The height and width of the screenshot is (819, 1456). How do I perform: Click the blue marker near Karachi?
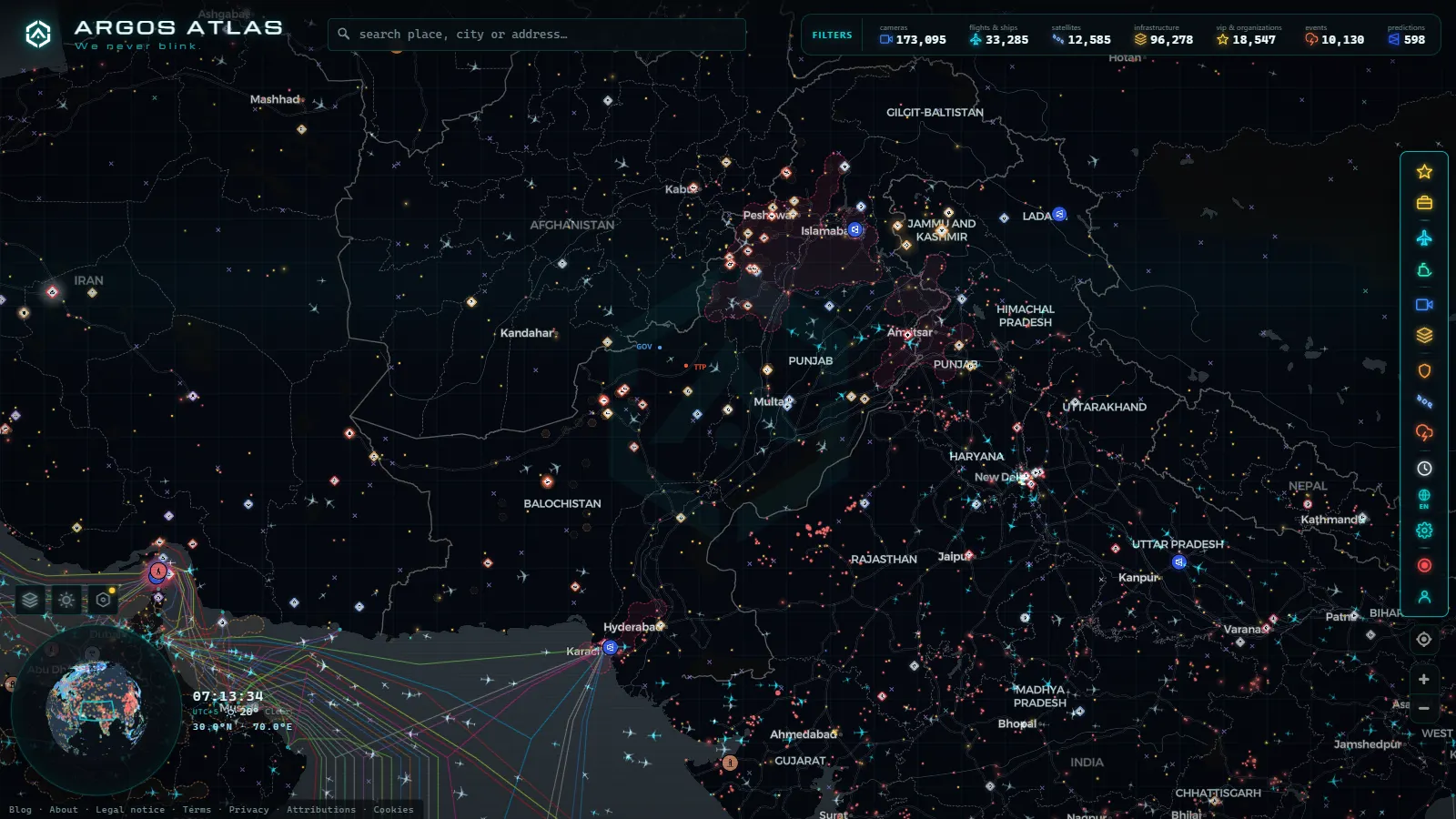(x=610, y=647)
